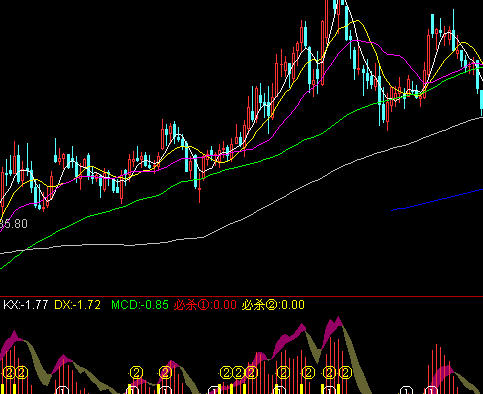The image size is (483, 394).
Task: Click the KX:-1.77 indicator value
Action: 26,305
